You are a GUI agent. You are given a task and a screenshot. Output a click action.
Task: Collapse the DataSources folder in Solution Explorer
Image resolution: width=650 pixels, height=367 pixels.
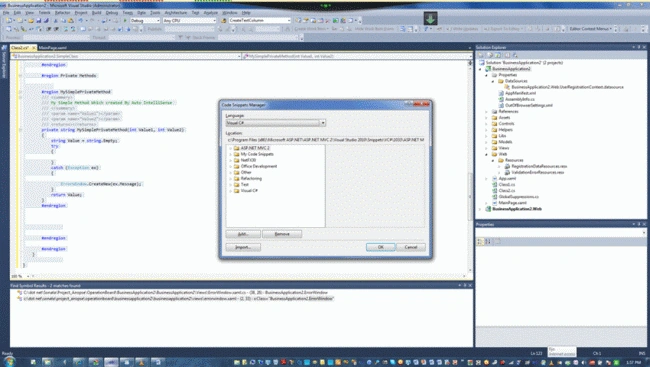point(493,81)
